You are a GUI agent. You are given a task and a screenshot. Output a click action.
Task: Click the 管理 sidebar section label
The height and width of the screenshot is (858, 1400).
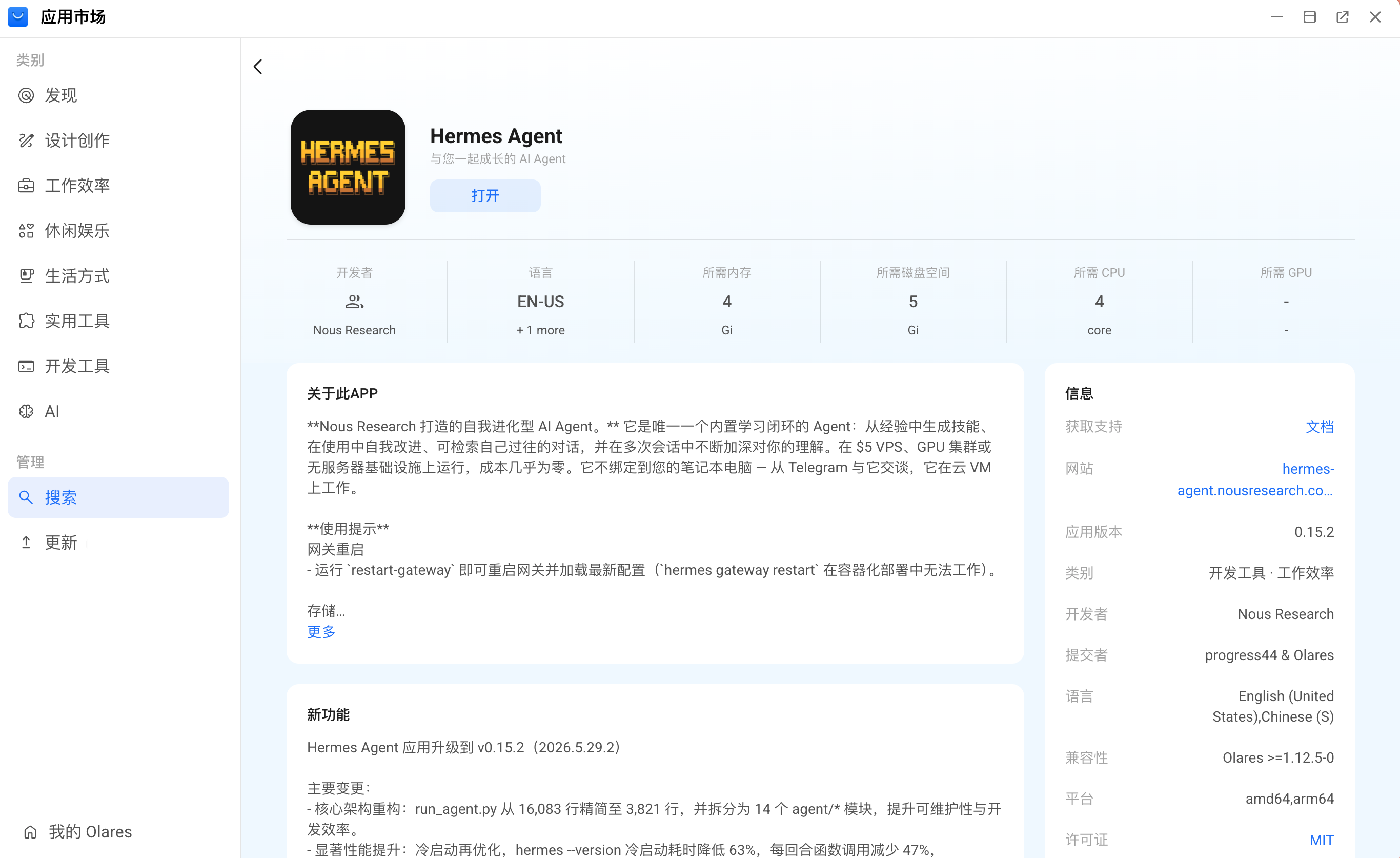(x=30, y=462)
